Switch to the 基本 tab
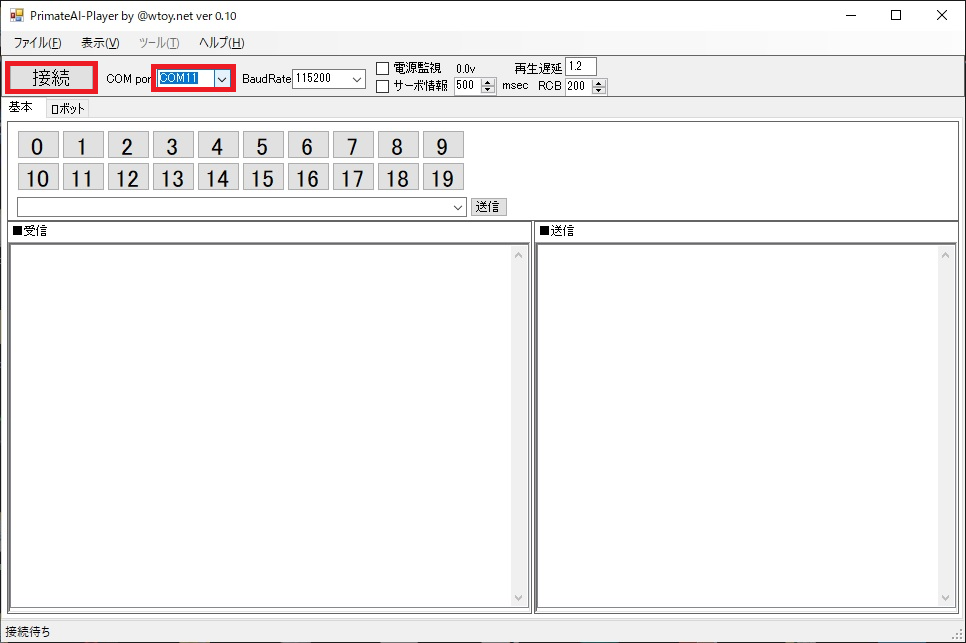This screenshot has width=966, height=643. pyautogui.click(x=21, y=107)
